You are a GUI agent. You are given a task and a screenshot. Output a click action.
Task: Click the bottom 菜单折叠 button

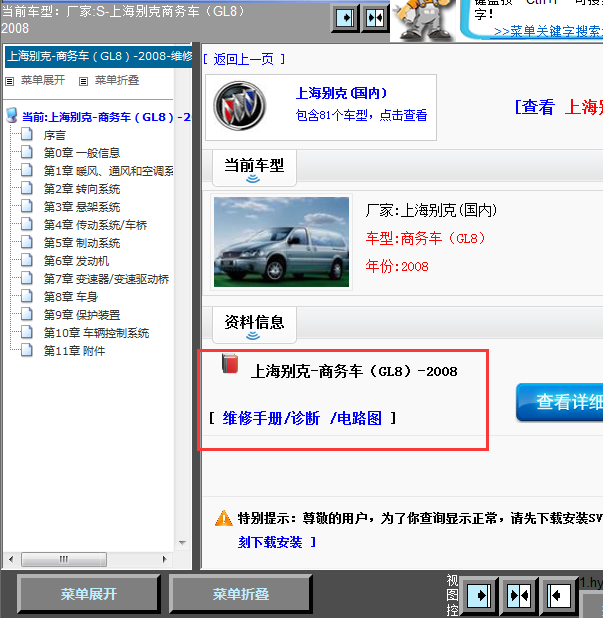240,594
